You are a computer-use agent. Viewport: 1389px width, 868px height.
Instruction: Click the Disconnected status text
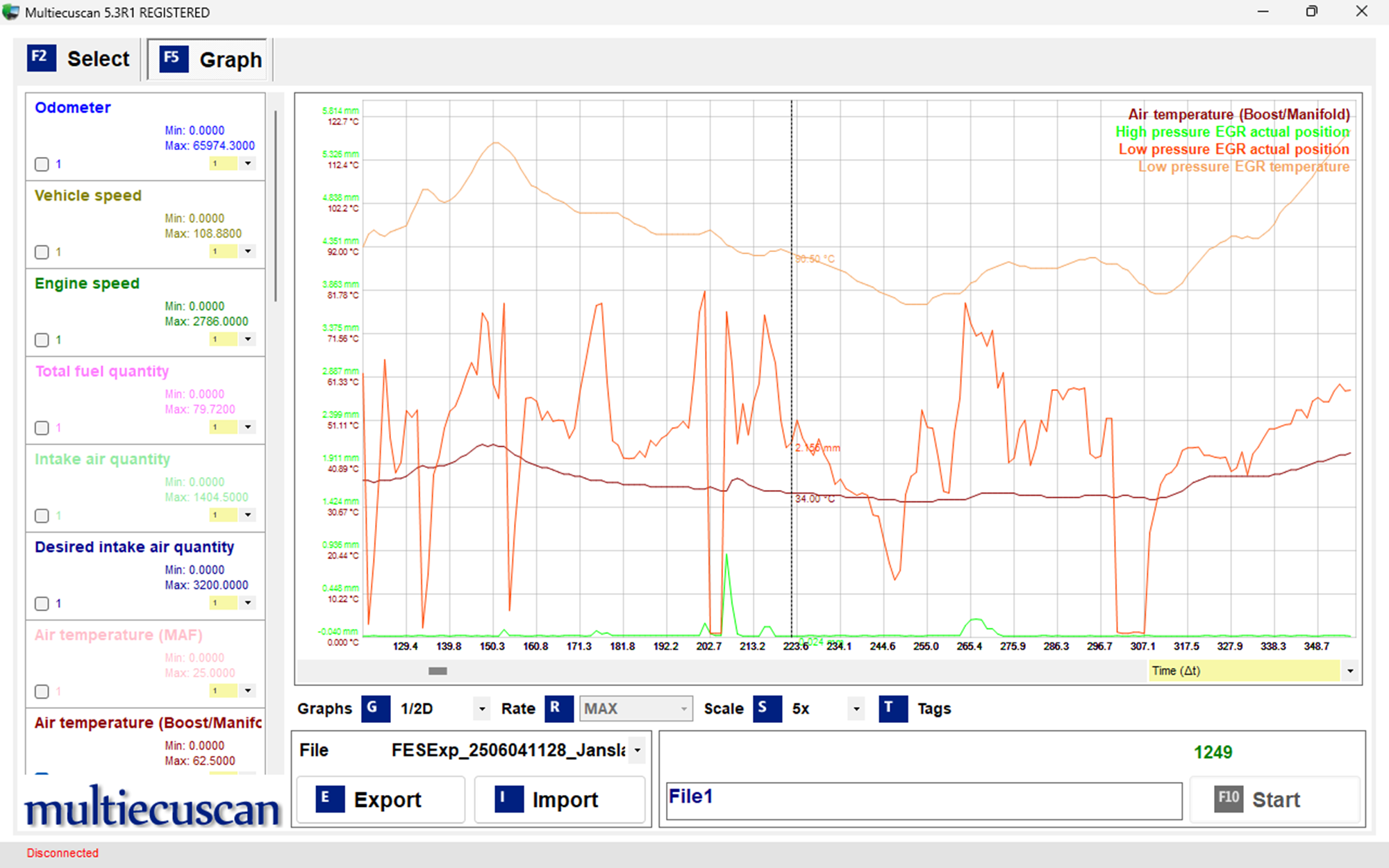coord(63,853)
